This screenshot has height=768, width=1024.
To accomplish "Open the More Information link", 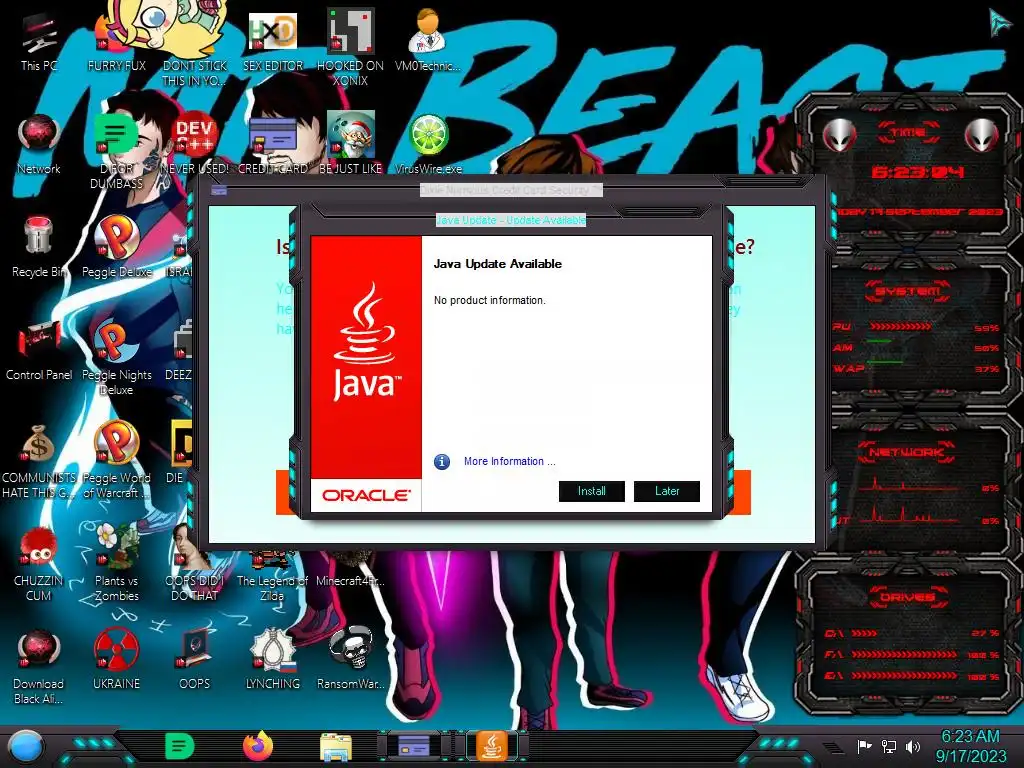I will (x=509, y=461).
